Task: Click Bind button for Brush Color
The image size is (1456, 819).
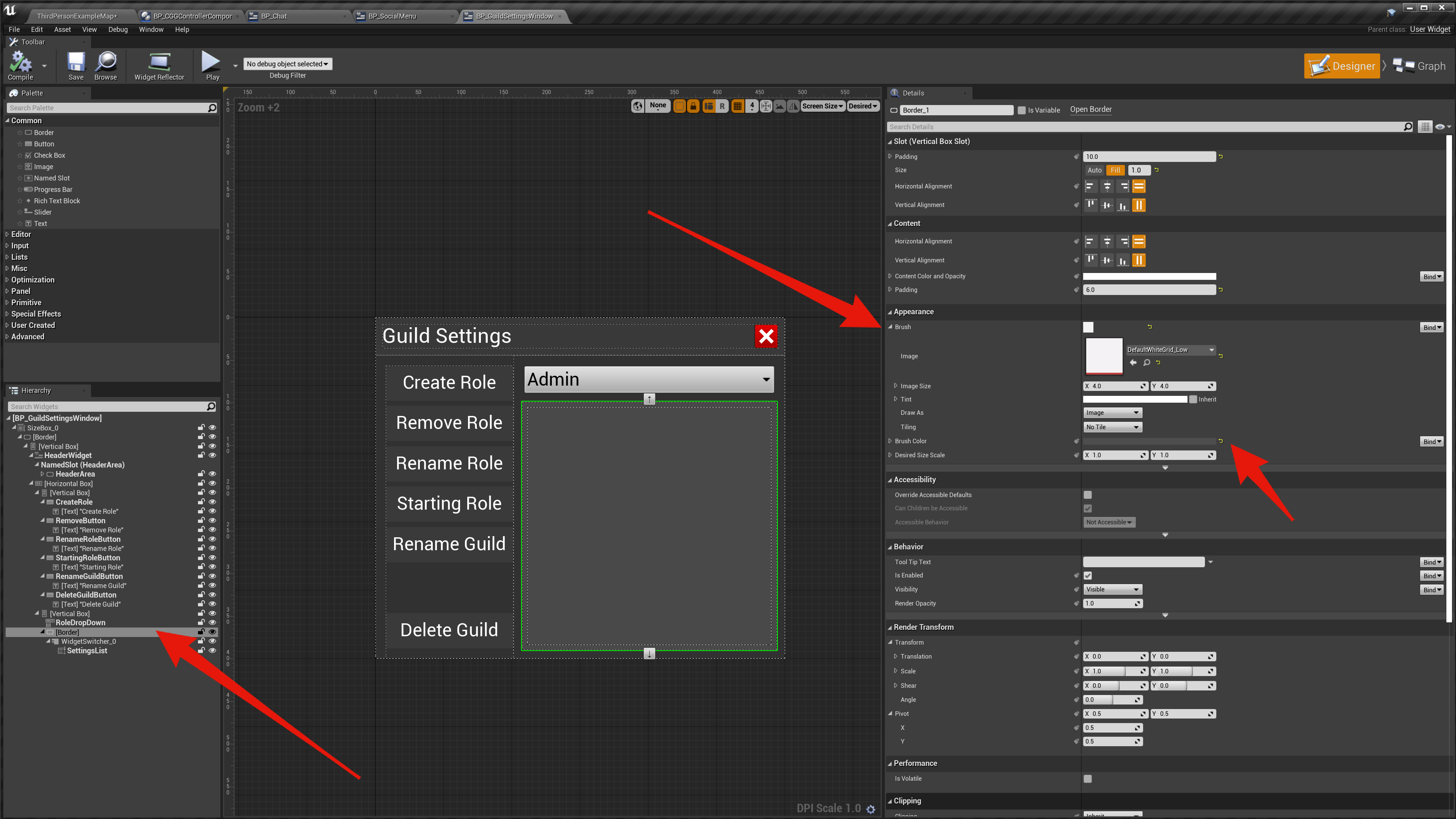Action: click(x=1431, y=441)
